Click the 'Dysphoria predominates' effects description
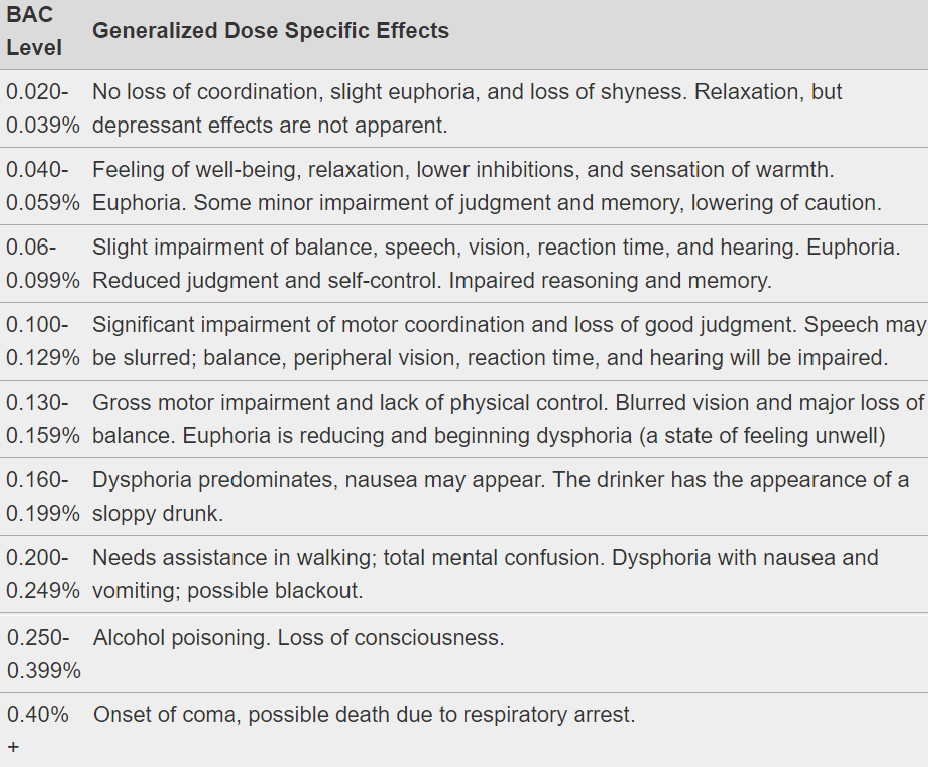The image size is (928, 767). 500,497
